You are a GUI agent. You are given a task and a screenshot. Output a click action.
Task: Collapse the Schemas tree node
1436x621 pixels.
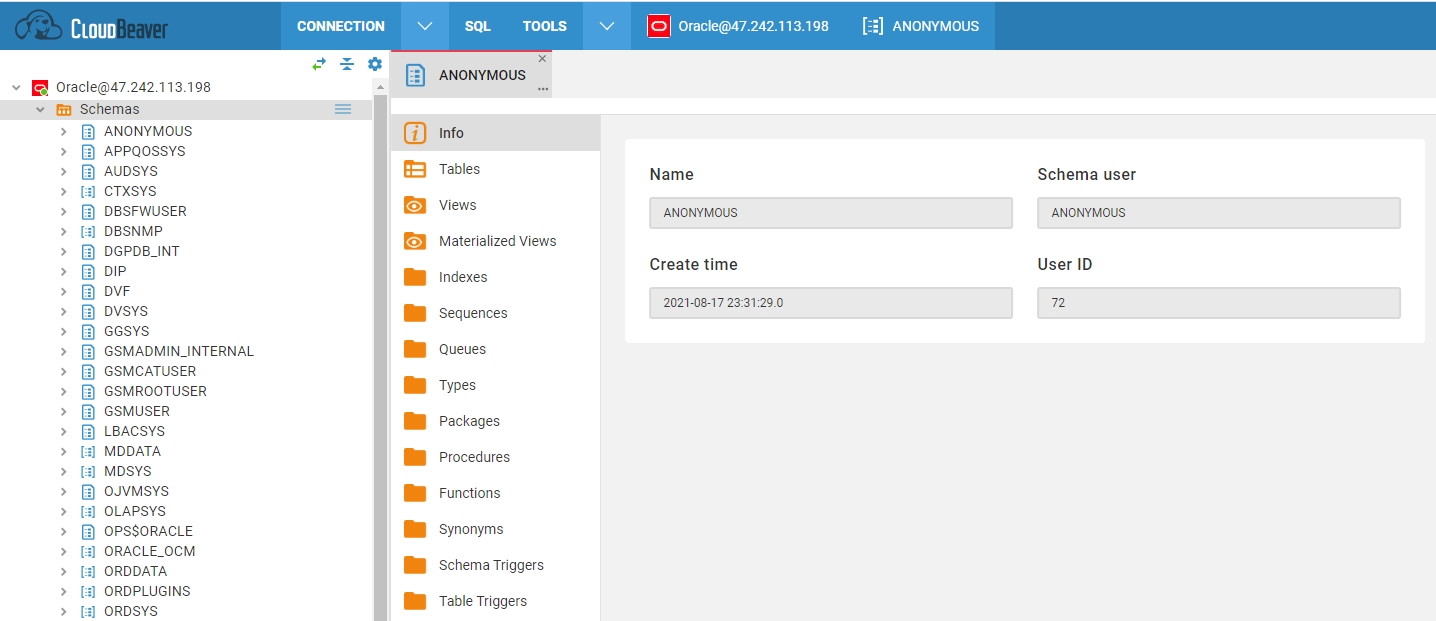pyautogui.click(x=40, y=109)
